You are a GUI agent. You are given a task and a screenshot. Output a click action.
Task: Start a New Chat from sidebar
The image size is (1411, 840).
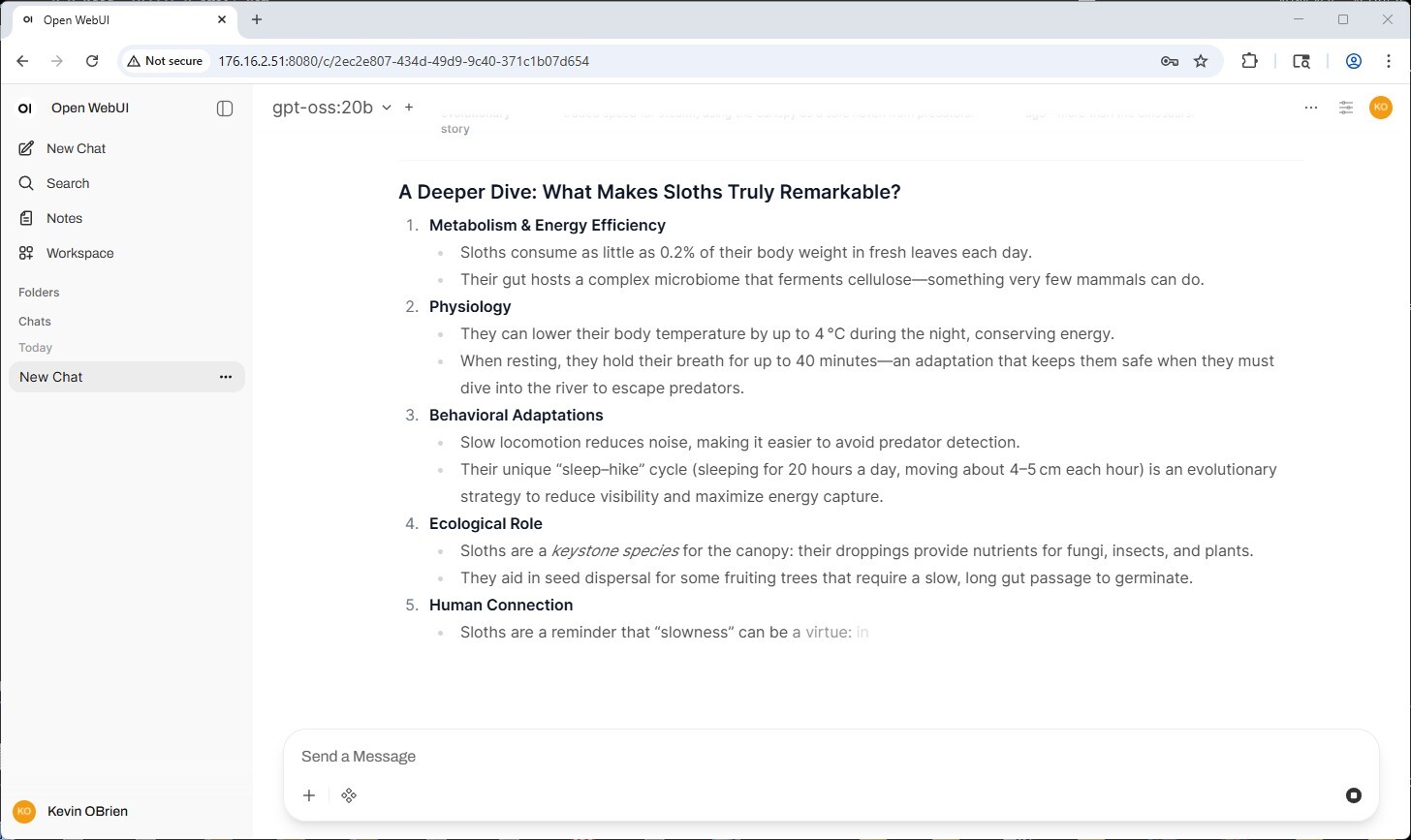[x=76, y=148]
